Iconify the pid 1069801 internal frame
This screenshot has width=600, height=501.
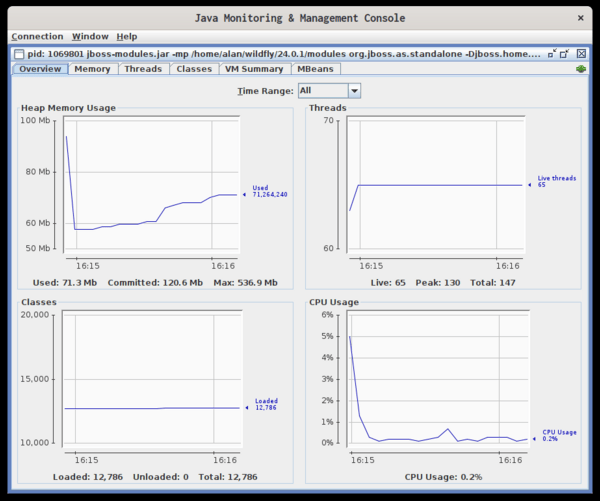551,53
